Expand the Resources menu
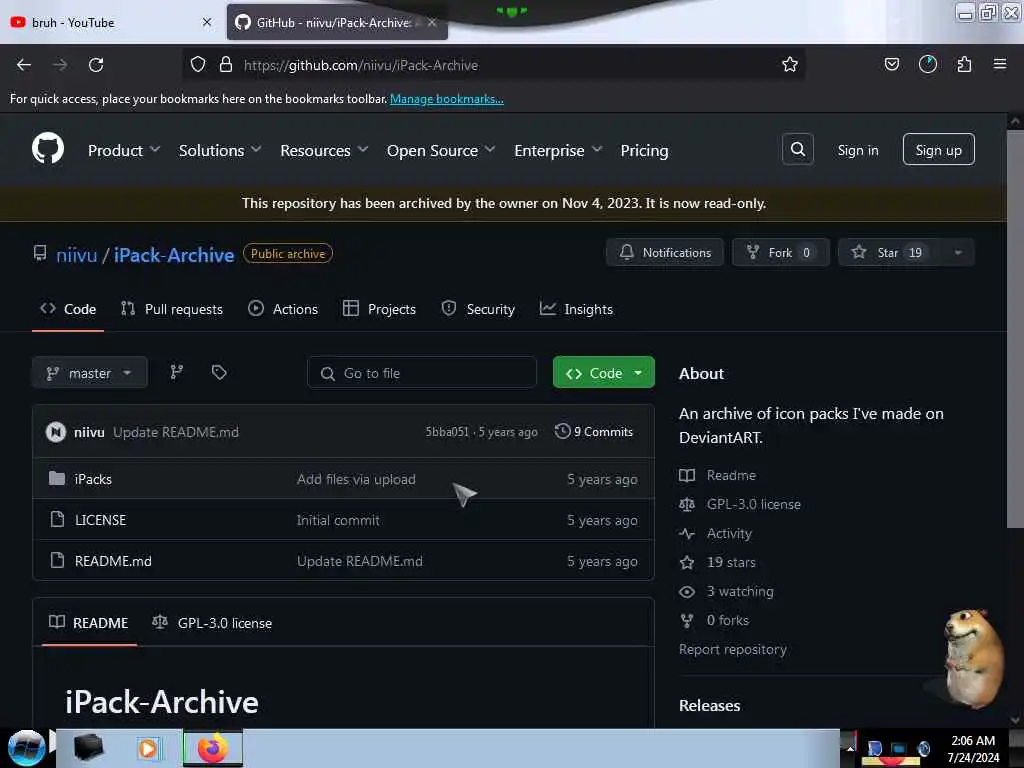The height and width of the screenshot is (768, 1024). (x=324, y=151)
